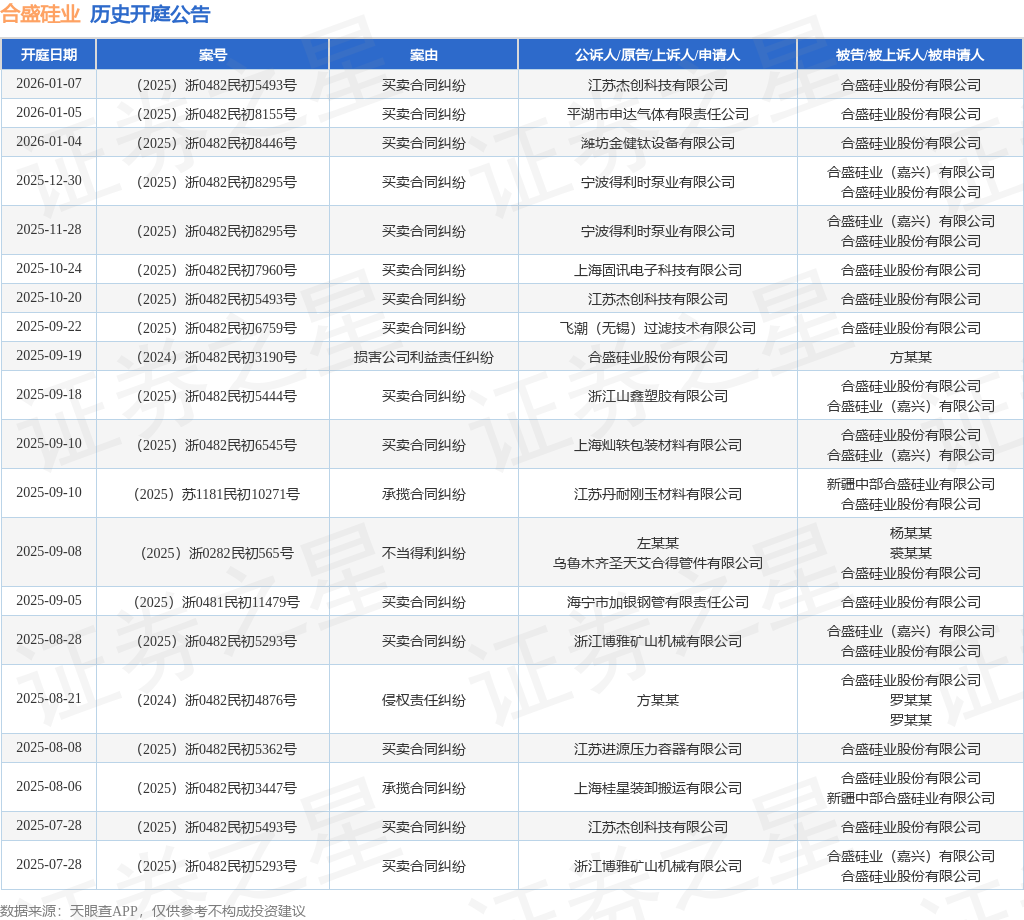Click the date 2025-11-28
This screenshot has height=920, width=1024.
49,229
